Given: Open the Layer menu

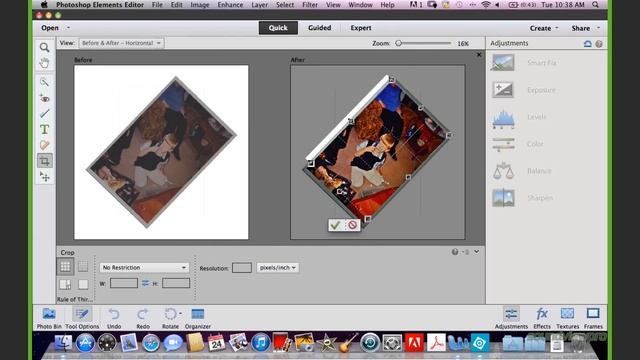Looking at the screenshot, I should point(260,5).
